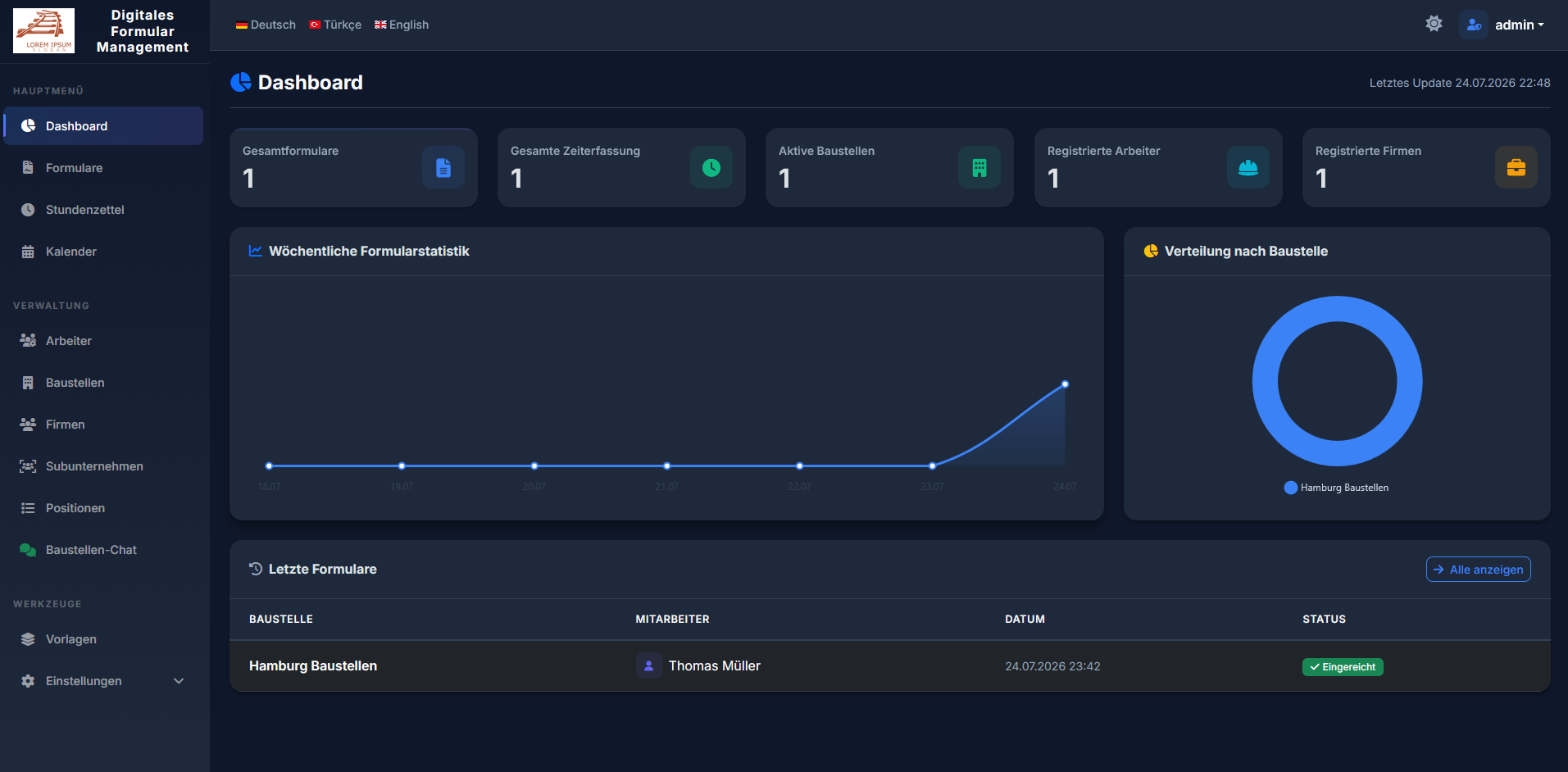Click the Letztes Update timestamp text
The height and width of the screenshot is (772, 1568).
pyautogui.click(x=1460, y=83)
